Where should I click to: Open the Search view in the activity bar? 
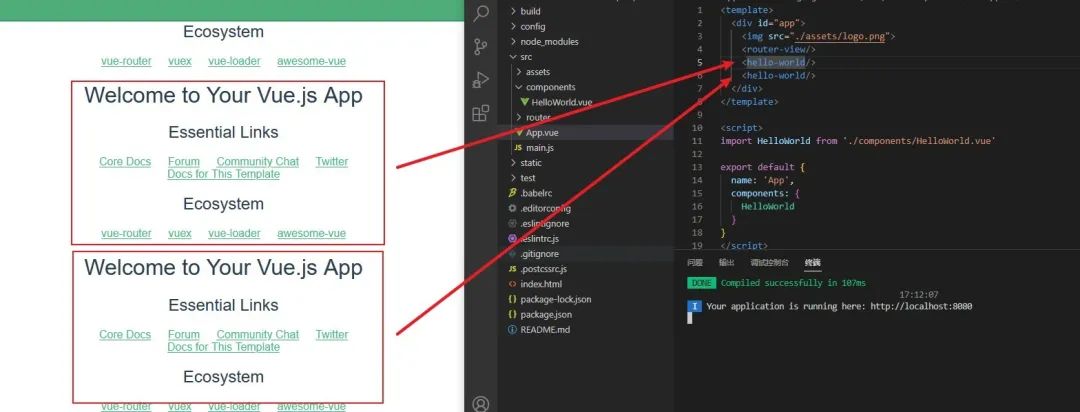click(x=481, y=12)
